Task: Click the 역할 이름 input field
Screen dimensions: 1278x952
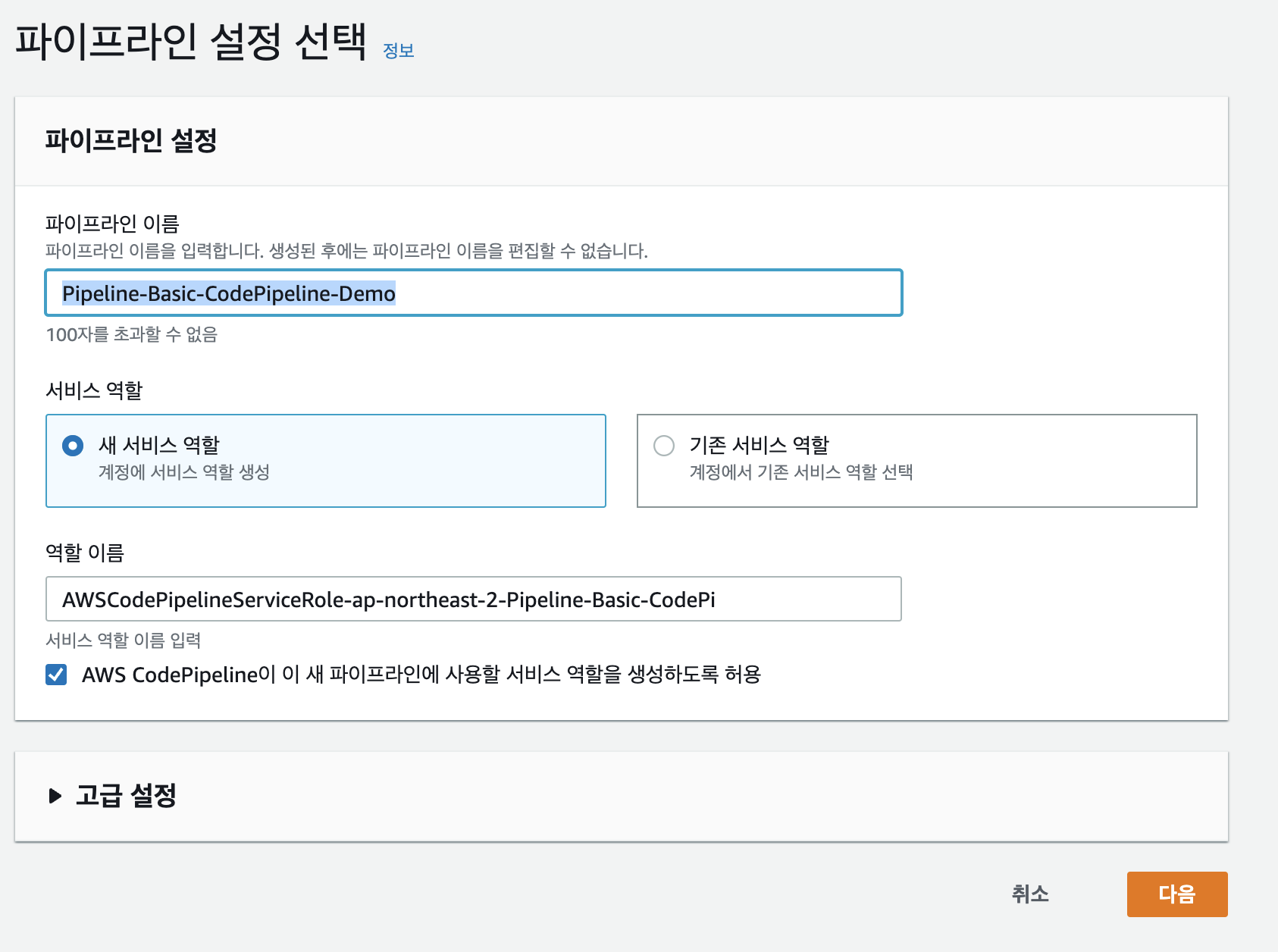Action: click(x=474, y=599)
